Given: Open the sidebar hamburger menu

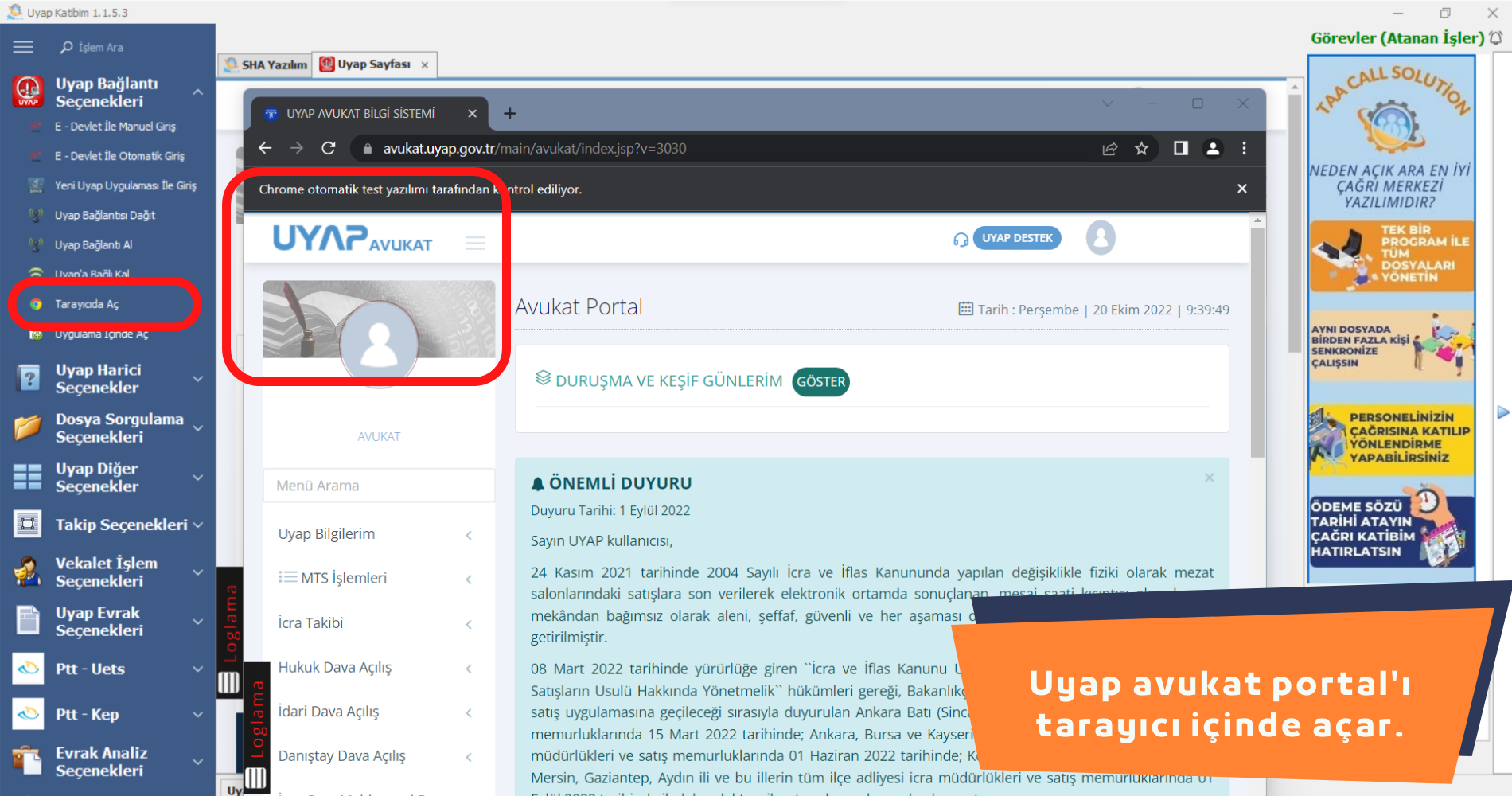Looking at the screenshot, I should coord(23,47).
